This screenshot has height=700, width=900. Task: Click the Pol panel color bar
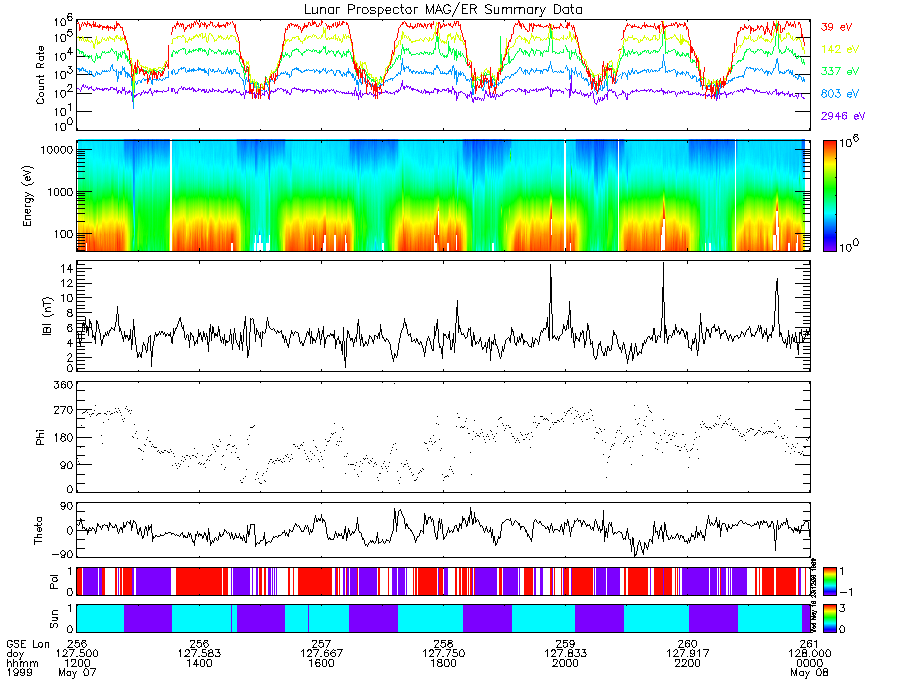pos(829,581)
